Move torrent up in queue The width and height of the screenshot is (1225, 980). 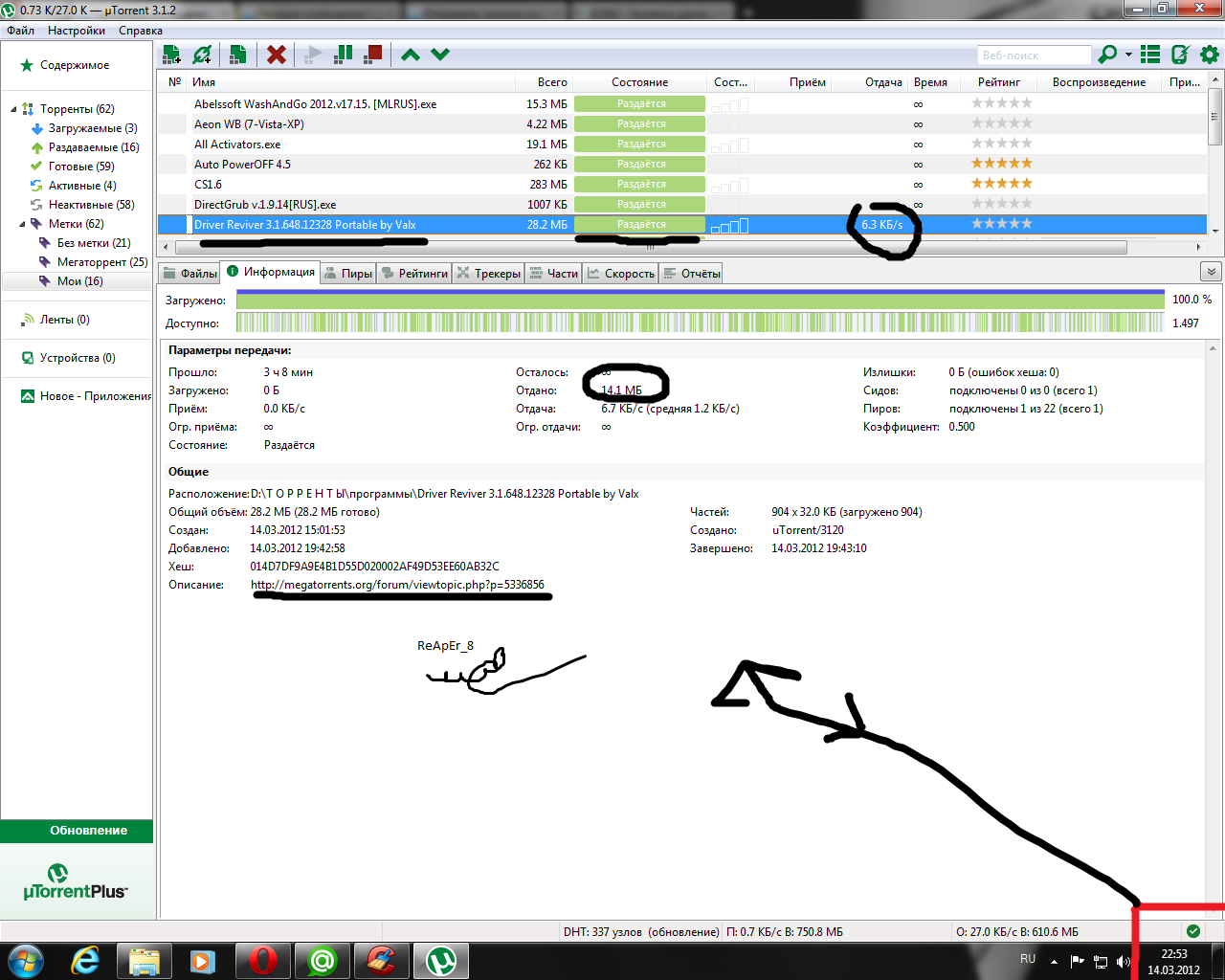[x=411, y=55]
